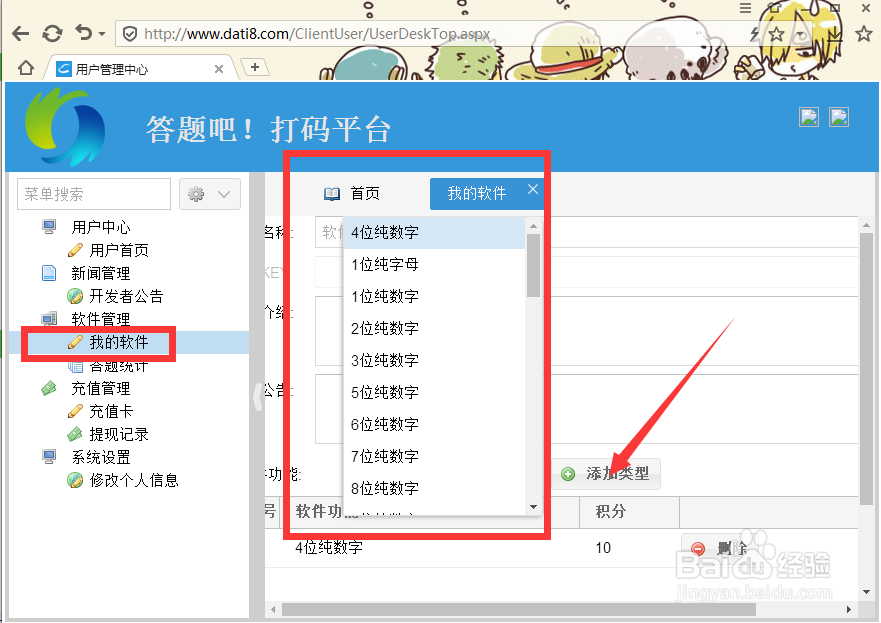Screen dimensions: 881x623
Task: Open 提现记录 in sidebar
Action: pos(119,434)
